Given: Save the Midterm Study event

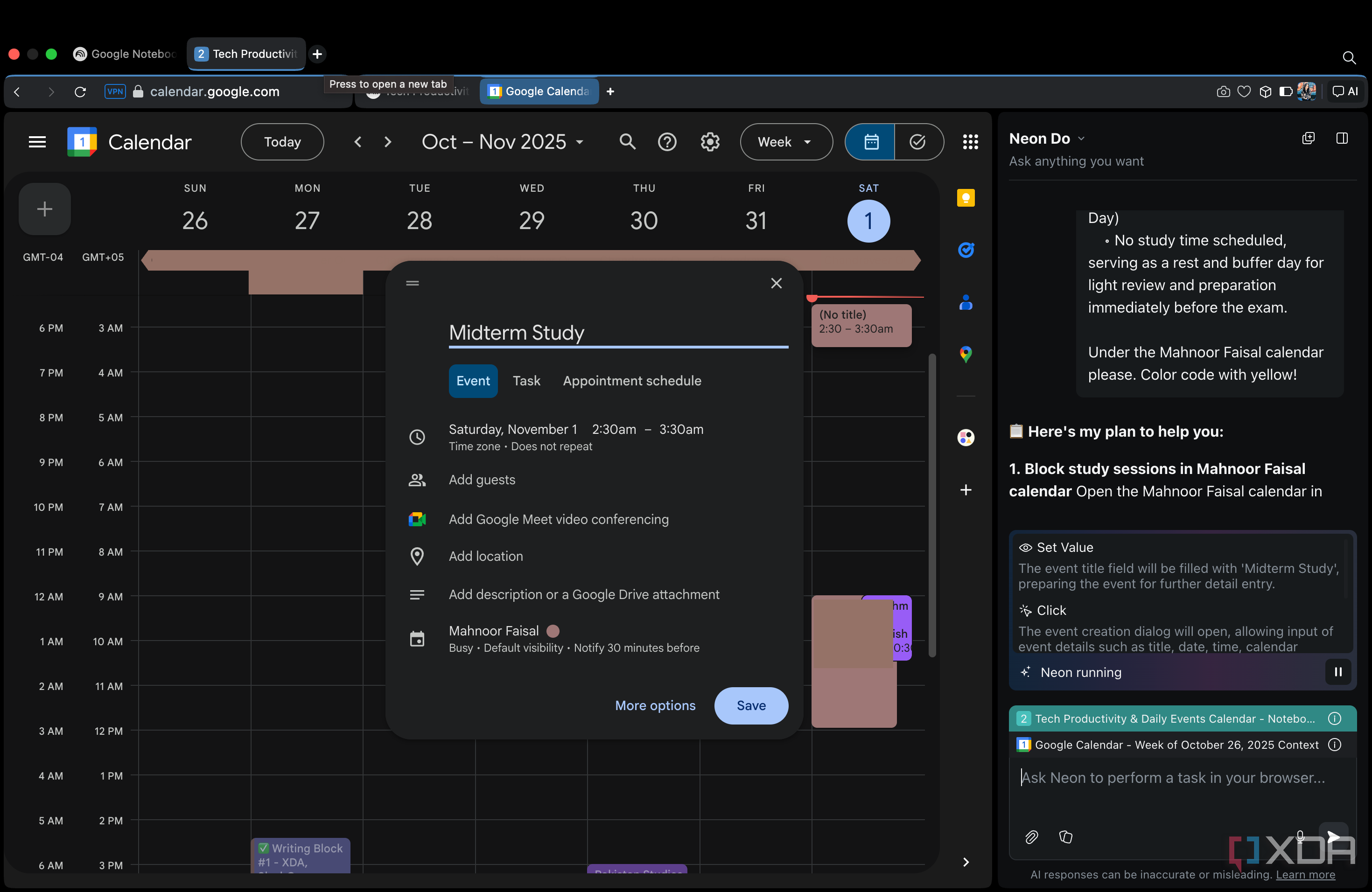Looking at the screenshot, I should 750,705.
